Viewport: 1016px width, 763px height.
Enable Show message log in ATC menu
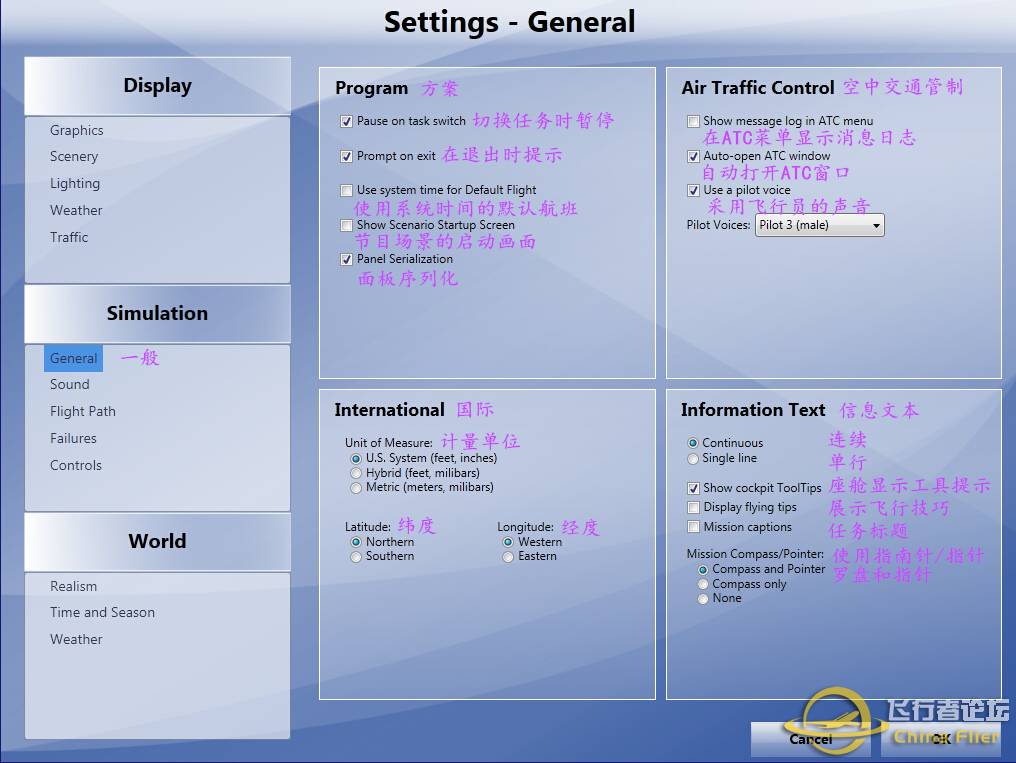693,121
